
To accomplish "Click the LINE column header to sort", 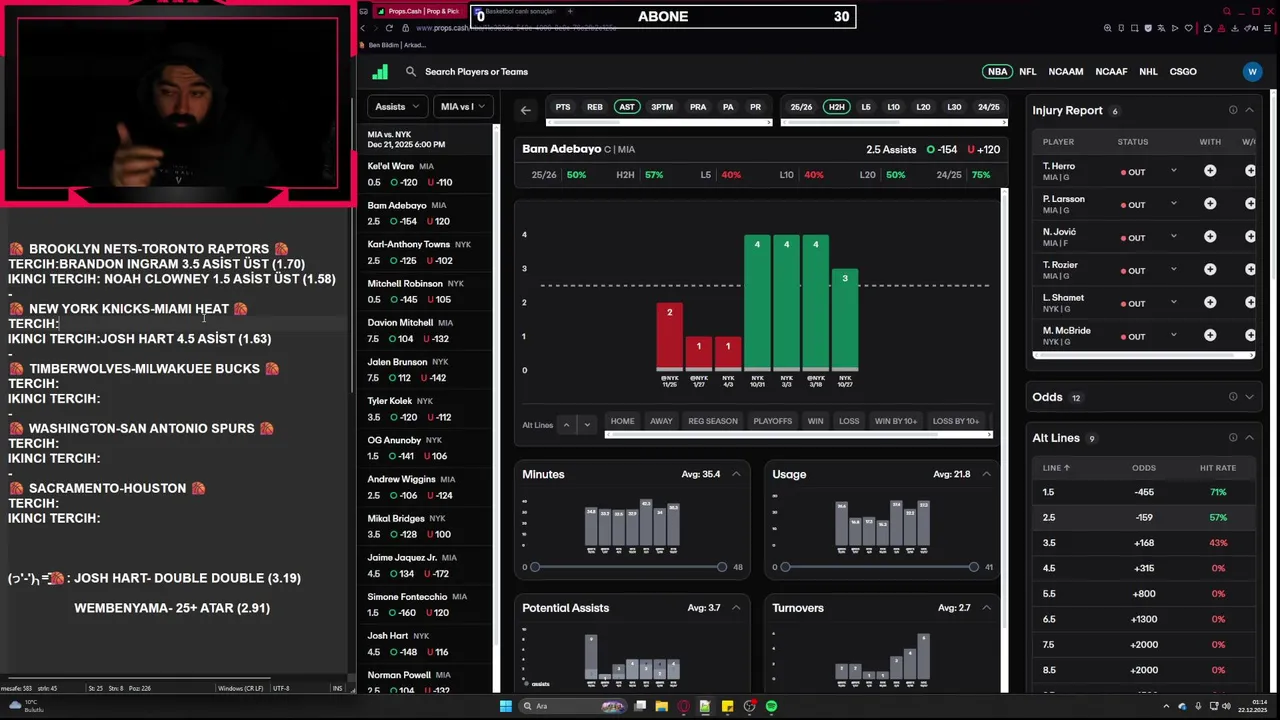I will (x=1056, y=468).
